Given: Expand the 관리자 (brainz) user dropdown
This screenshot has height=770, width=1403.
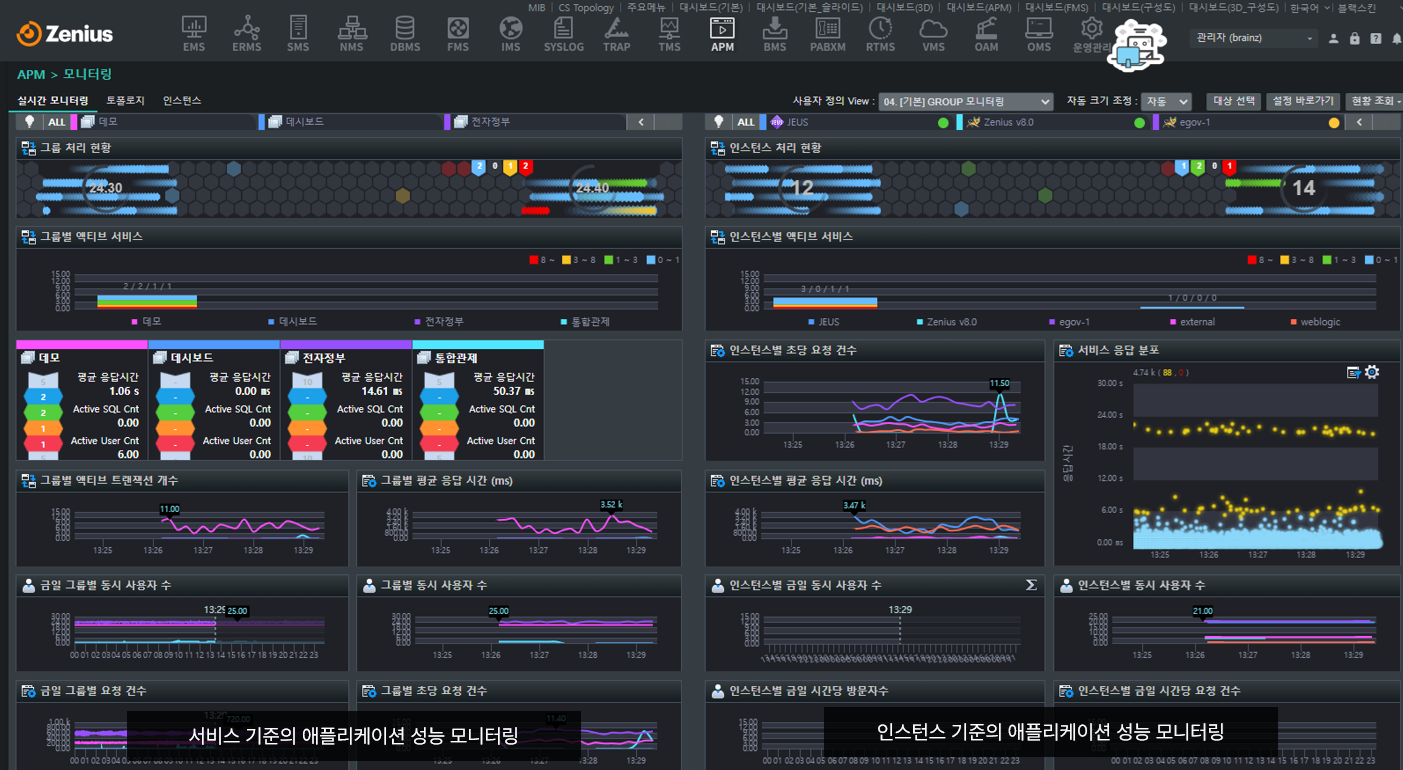Looking at the screenshot, I should click(x=1255, y=38).
